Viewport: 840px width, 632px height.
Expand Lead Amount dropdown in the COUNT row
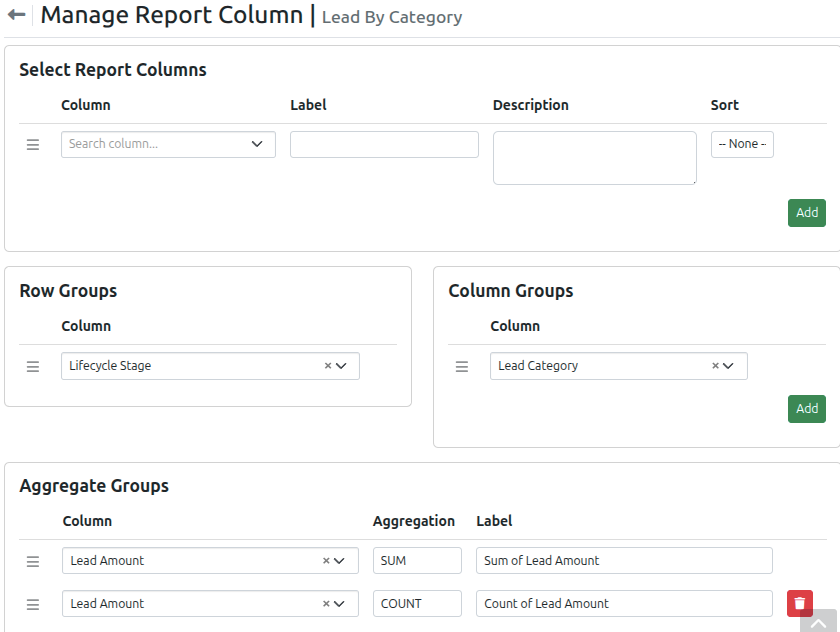click(x=339, y=604)
